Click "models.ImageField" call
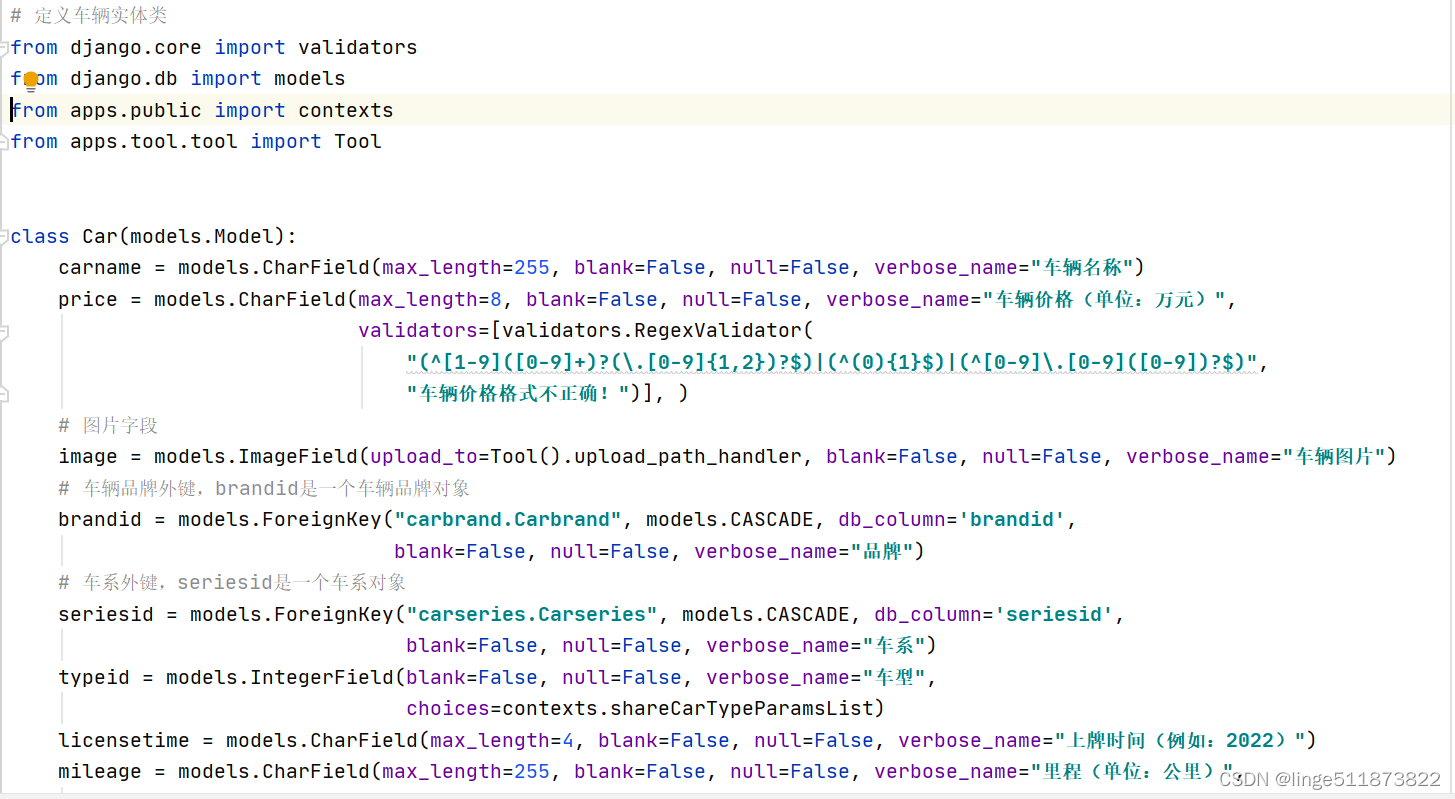Viewport: 1455px width, 799px height. [x=256, y=456]
